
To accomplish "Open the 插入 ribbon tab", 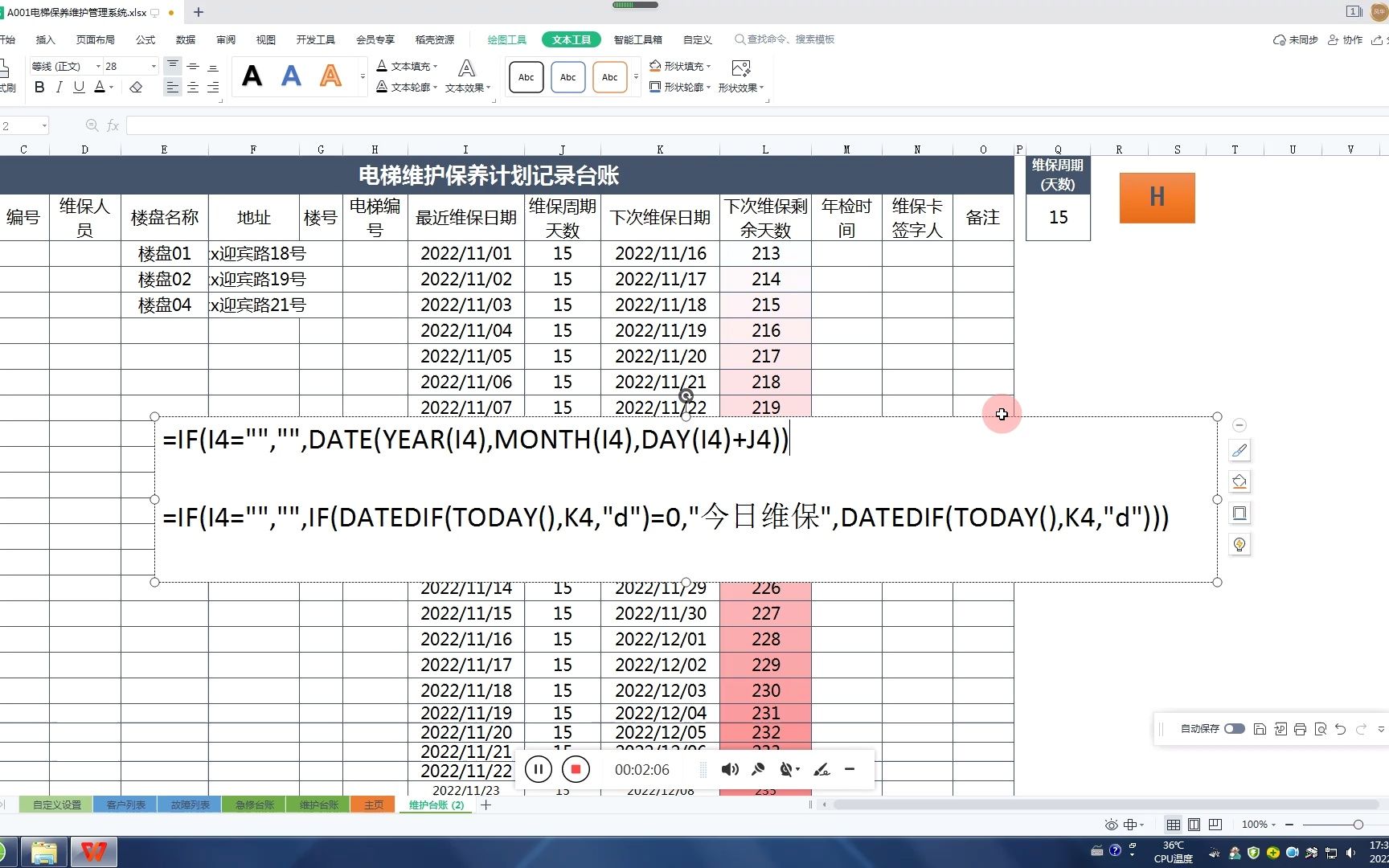I will (x=45, y=39).
